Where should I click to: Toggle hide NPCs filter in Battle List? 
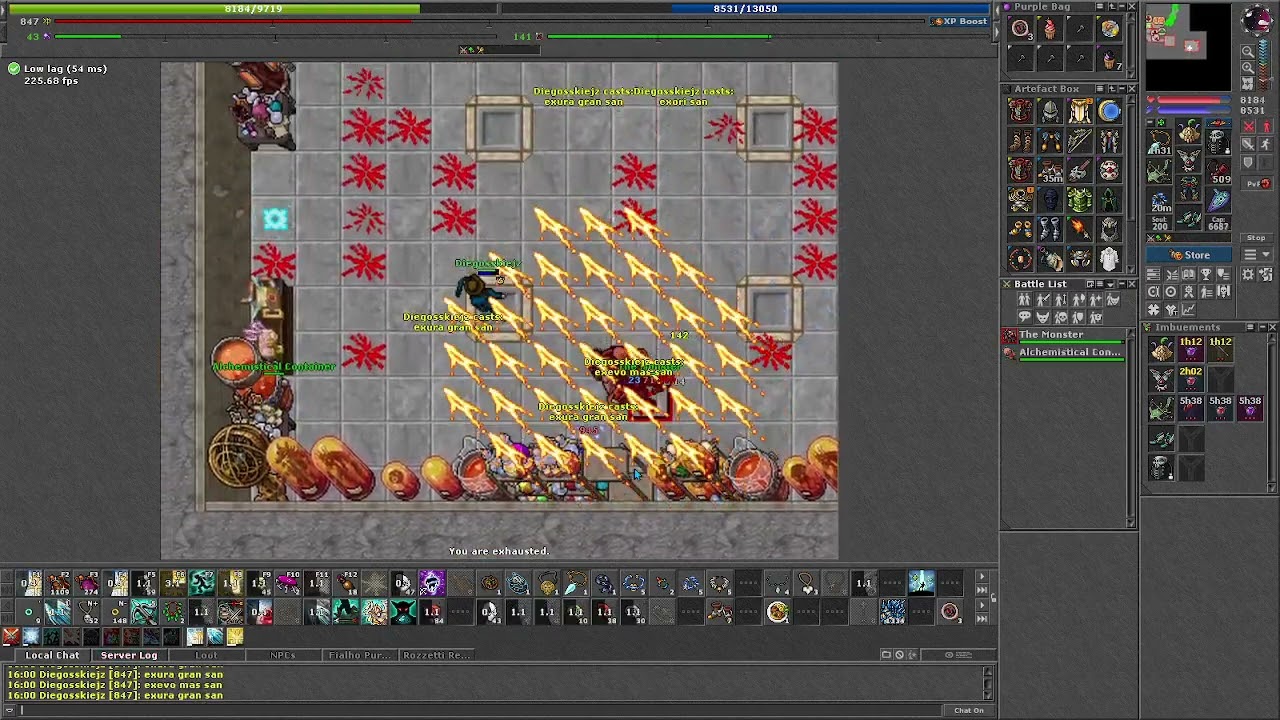click(x=1024, y=316)
